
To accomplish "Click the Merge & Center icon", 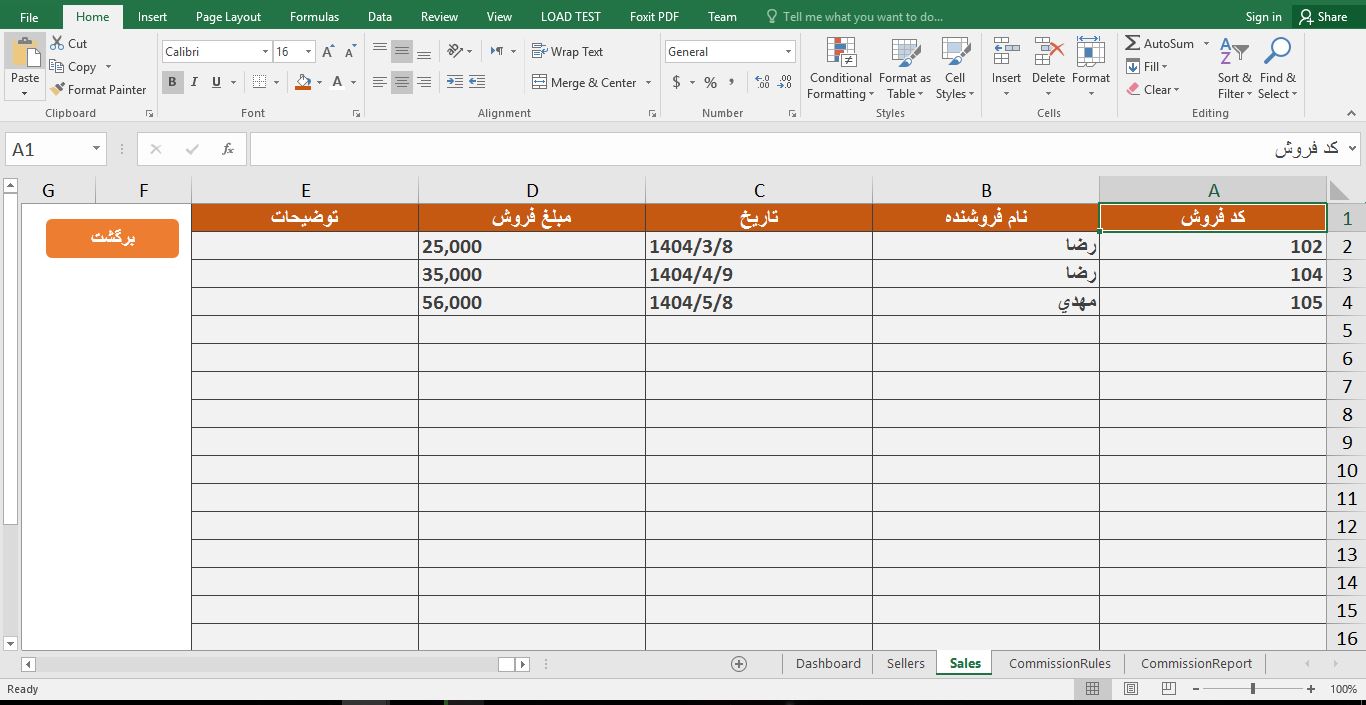I will [x=540, y=83].
